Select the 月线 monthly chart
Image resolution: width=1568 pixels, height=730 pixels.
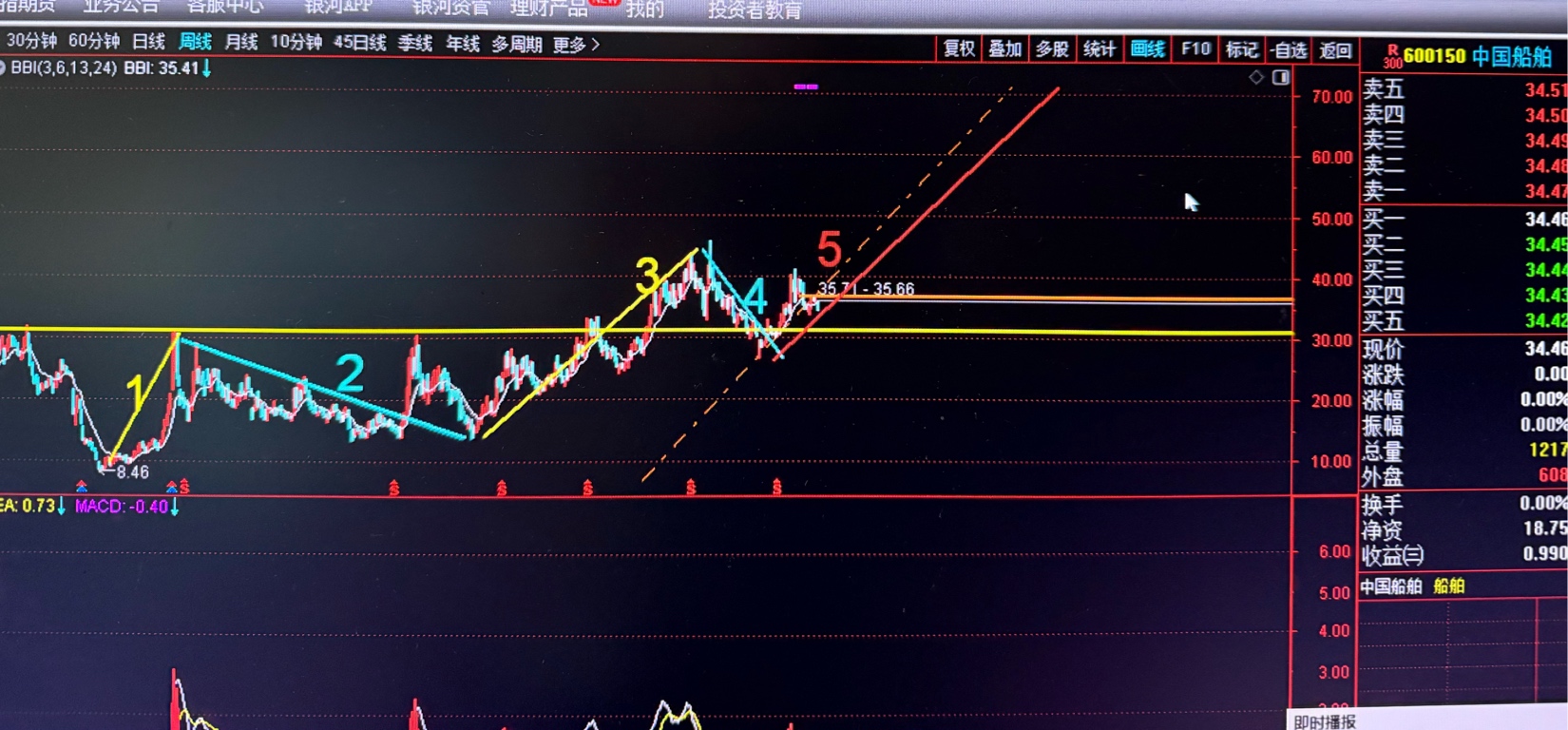tap(241, 42)
